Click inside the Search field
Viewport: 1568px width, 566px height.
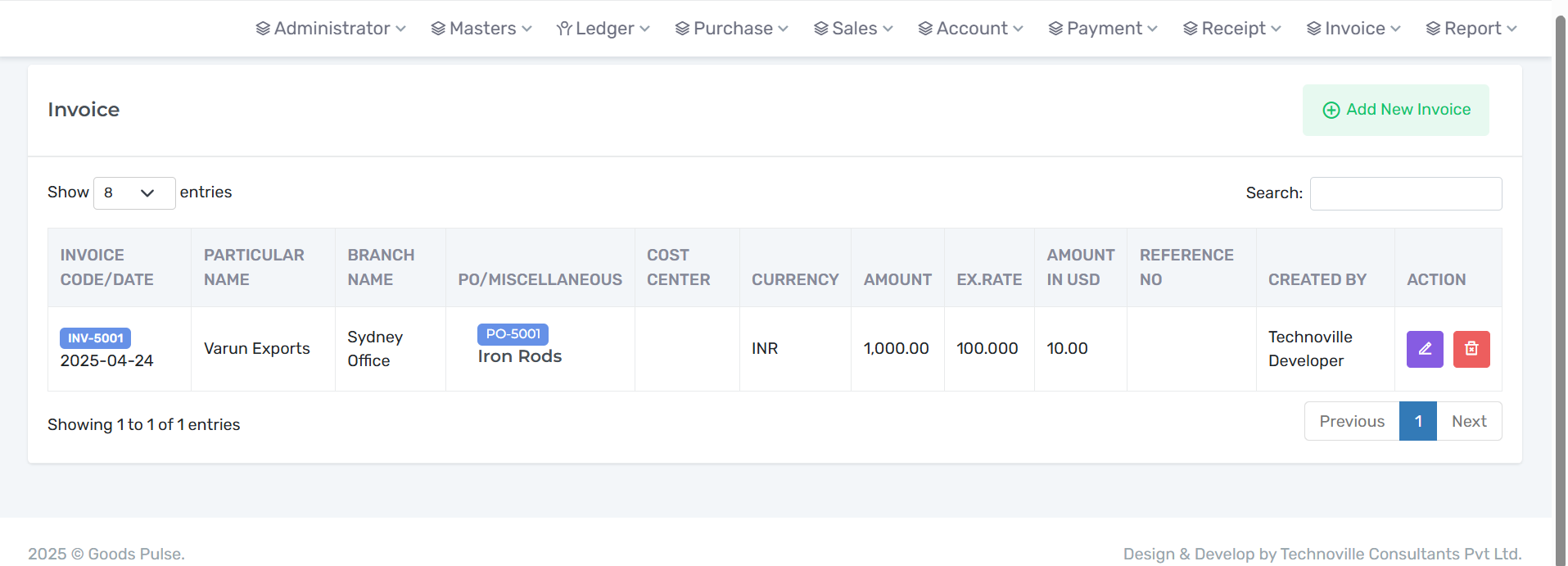coord(1405,193)
